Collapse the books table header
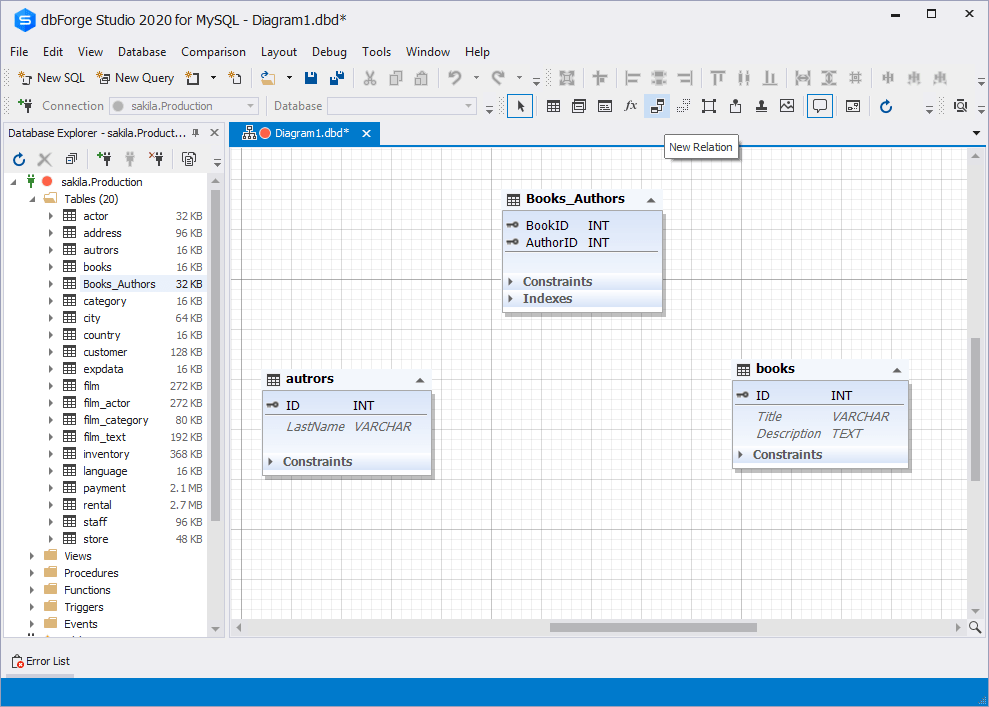The height and width of the screenshot is (707, 989). click(897, 368)
